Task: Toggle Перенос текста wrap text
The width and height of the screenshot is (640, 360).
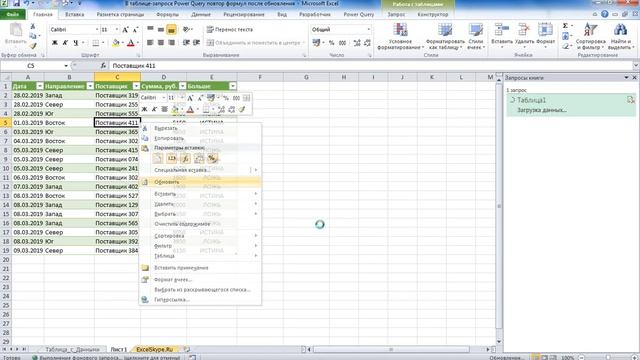Action: [x=230, y=29]
